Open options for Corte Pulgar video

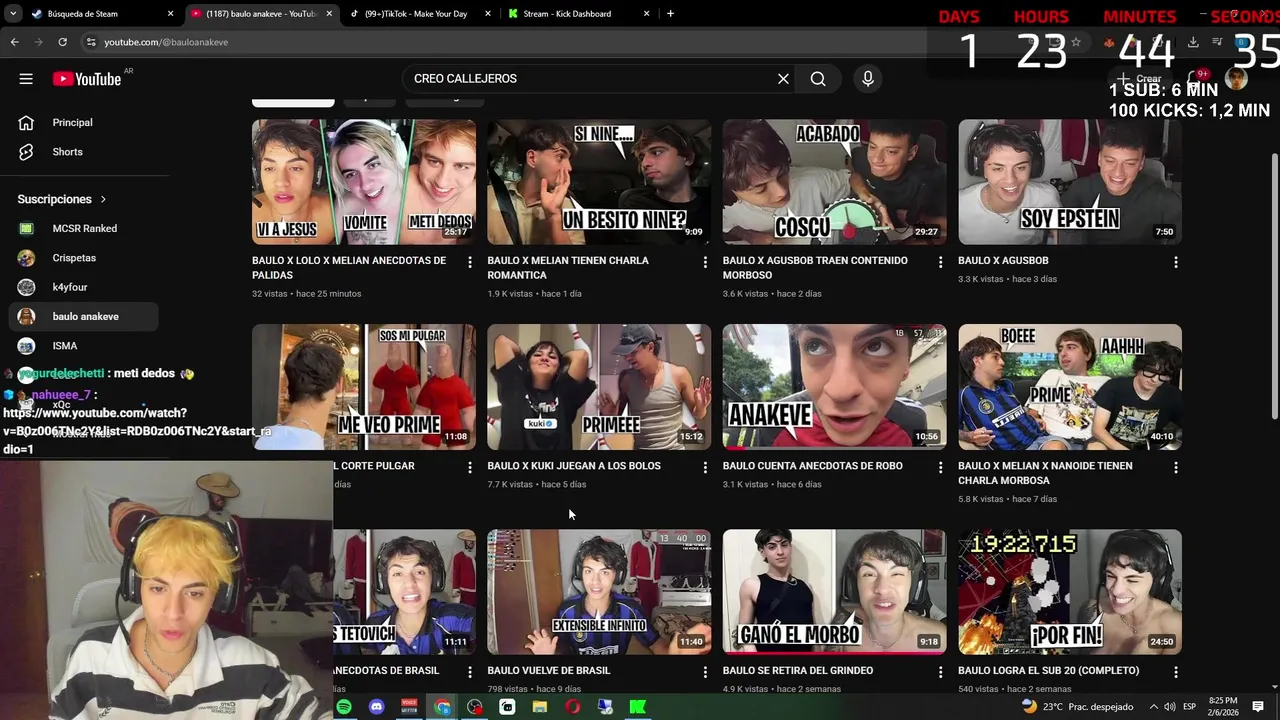pos(469,467)
